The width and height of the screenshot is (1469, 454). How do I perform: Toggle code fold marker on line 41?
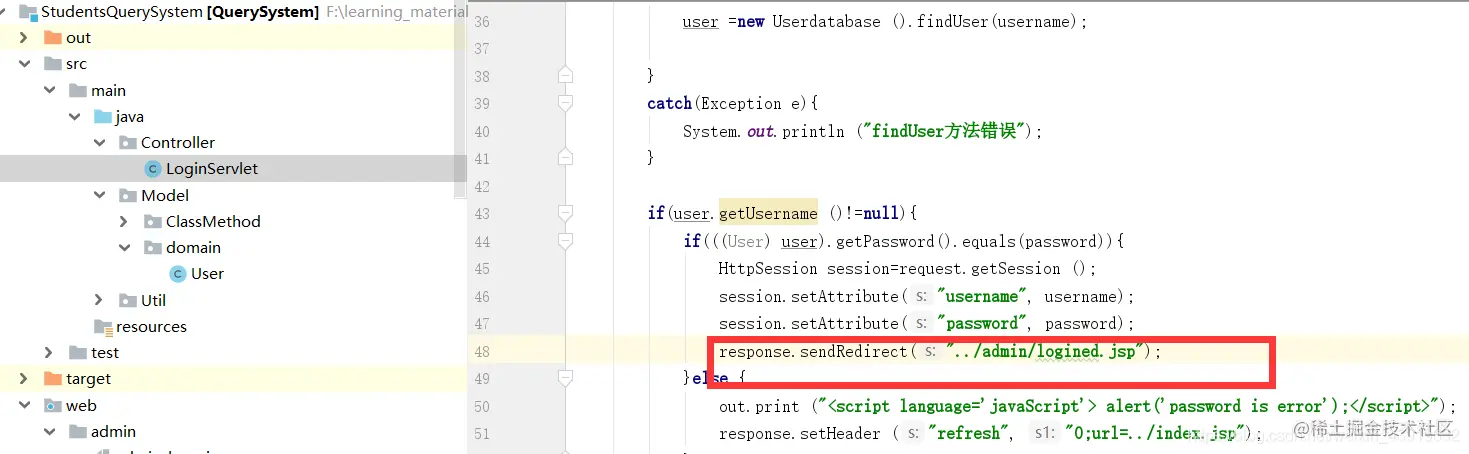click(566, 157)
